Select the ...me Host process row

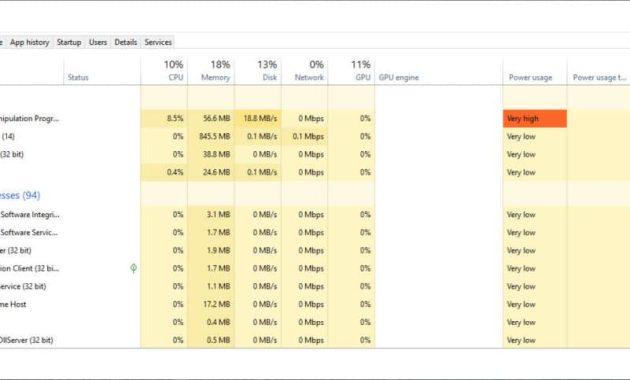click(x=13, y=304)
